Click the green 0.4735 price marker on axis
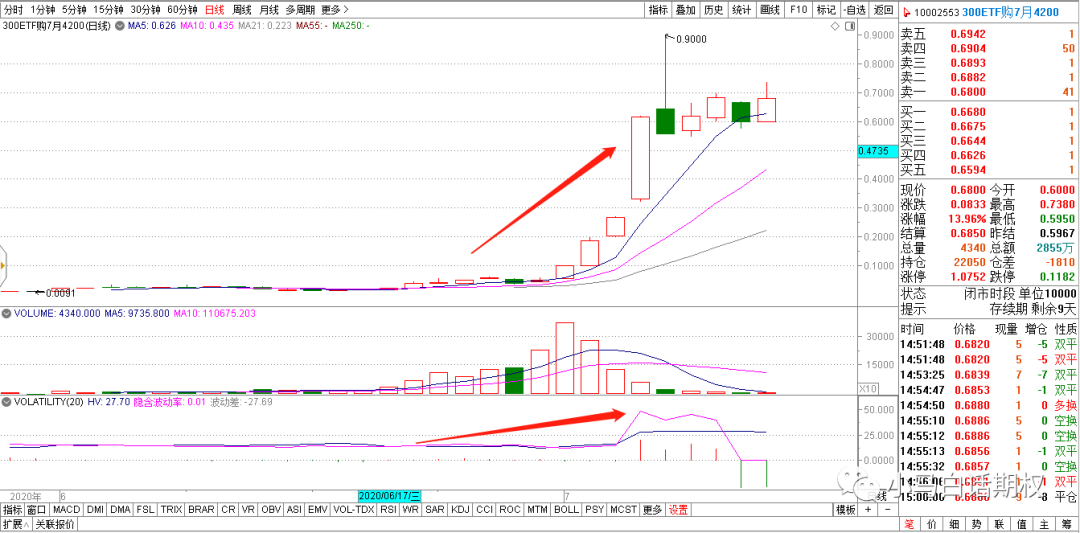This screenshot has height=533, width=1080. (x=874, y=151)
